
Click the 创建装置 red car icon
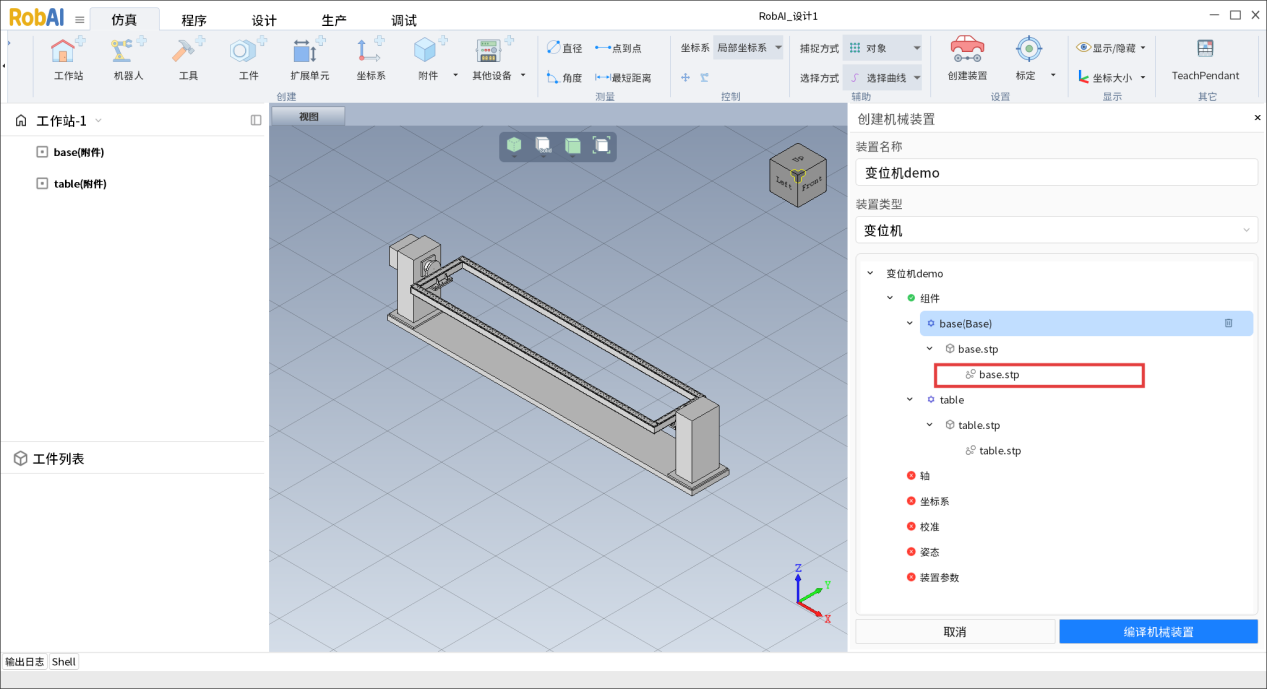(967, 50)
